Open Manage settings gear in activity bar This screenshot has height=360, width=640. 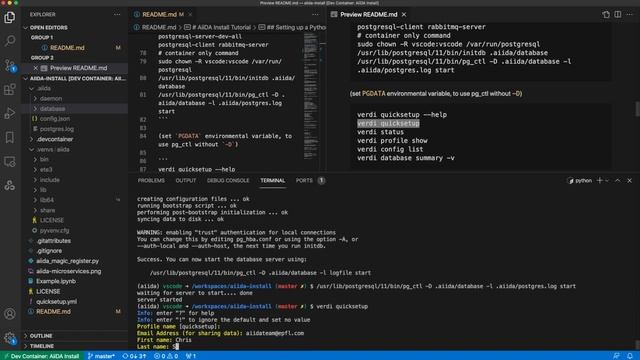pos(9,338)
